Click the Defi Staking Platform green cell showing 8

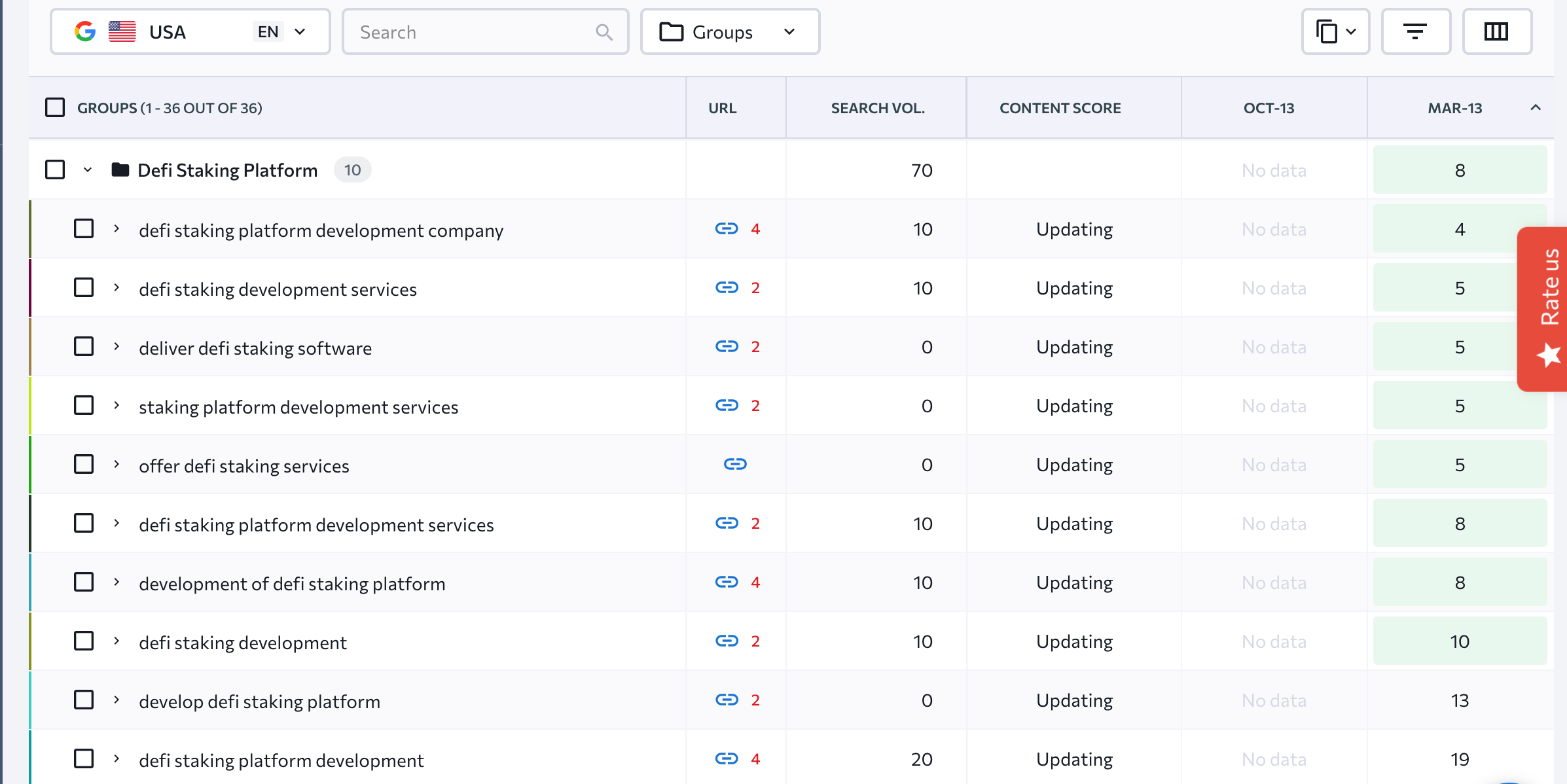tap(1460, 170)
